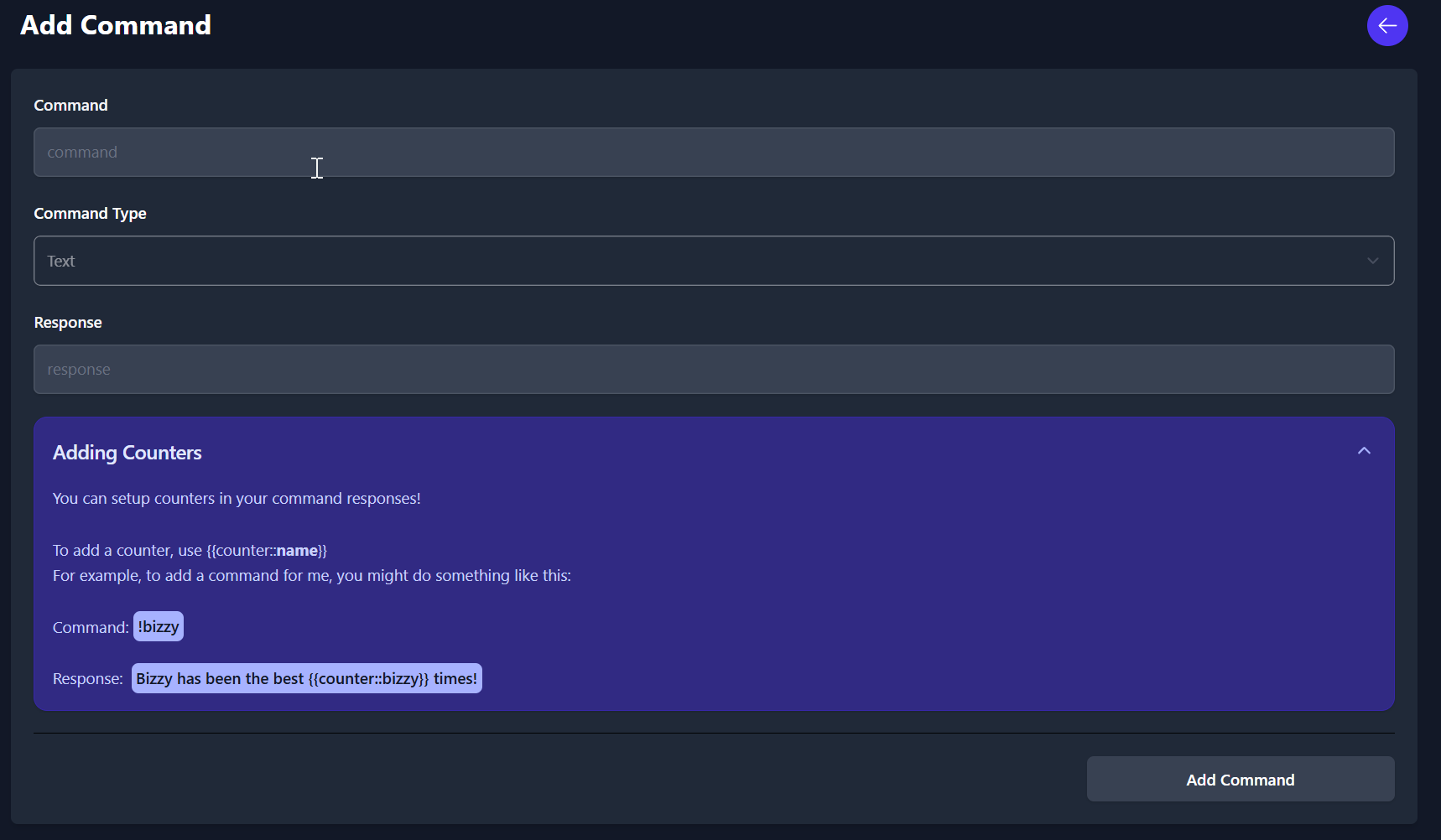Click the counters explanation paragraph

237,497
